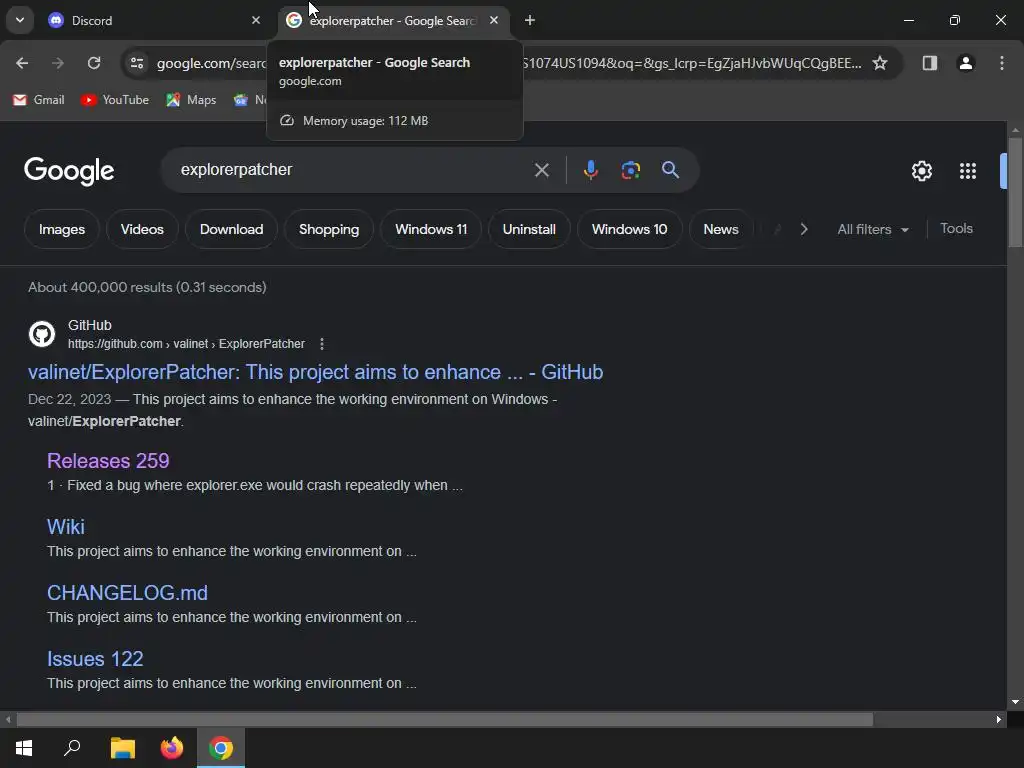1024x768 pixels.
Task: Open the Issues 122 sitelink
Action: [x=95, y=659]
